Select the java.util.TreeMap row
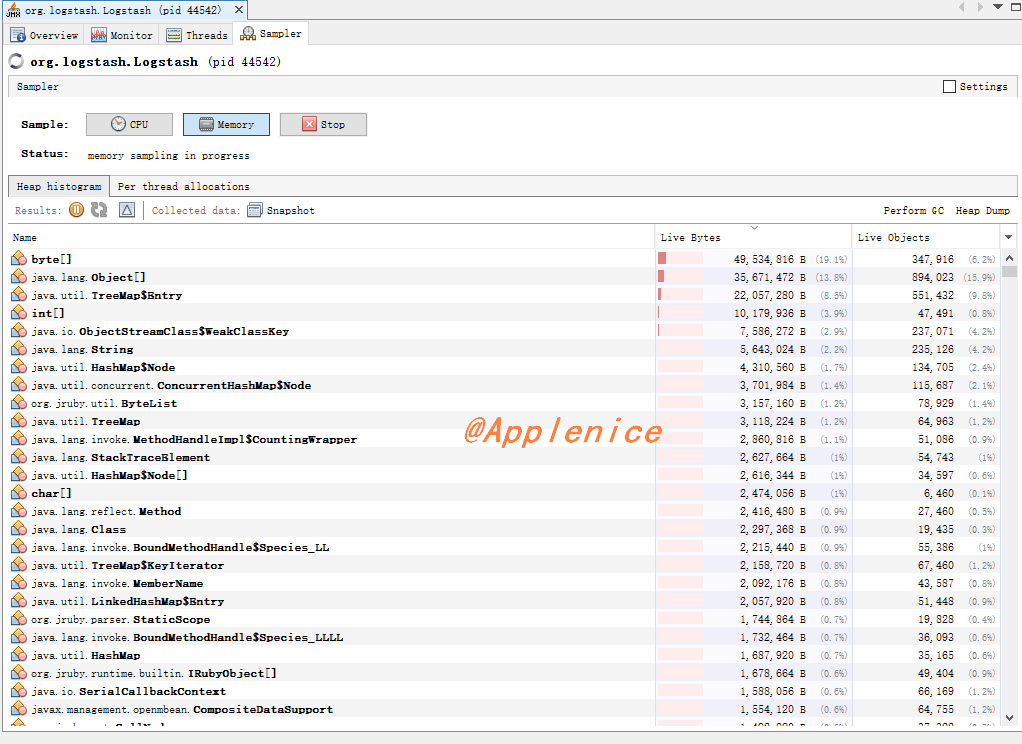Viewport: 1022px width, 744px height. [x=504, y=421]
